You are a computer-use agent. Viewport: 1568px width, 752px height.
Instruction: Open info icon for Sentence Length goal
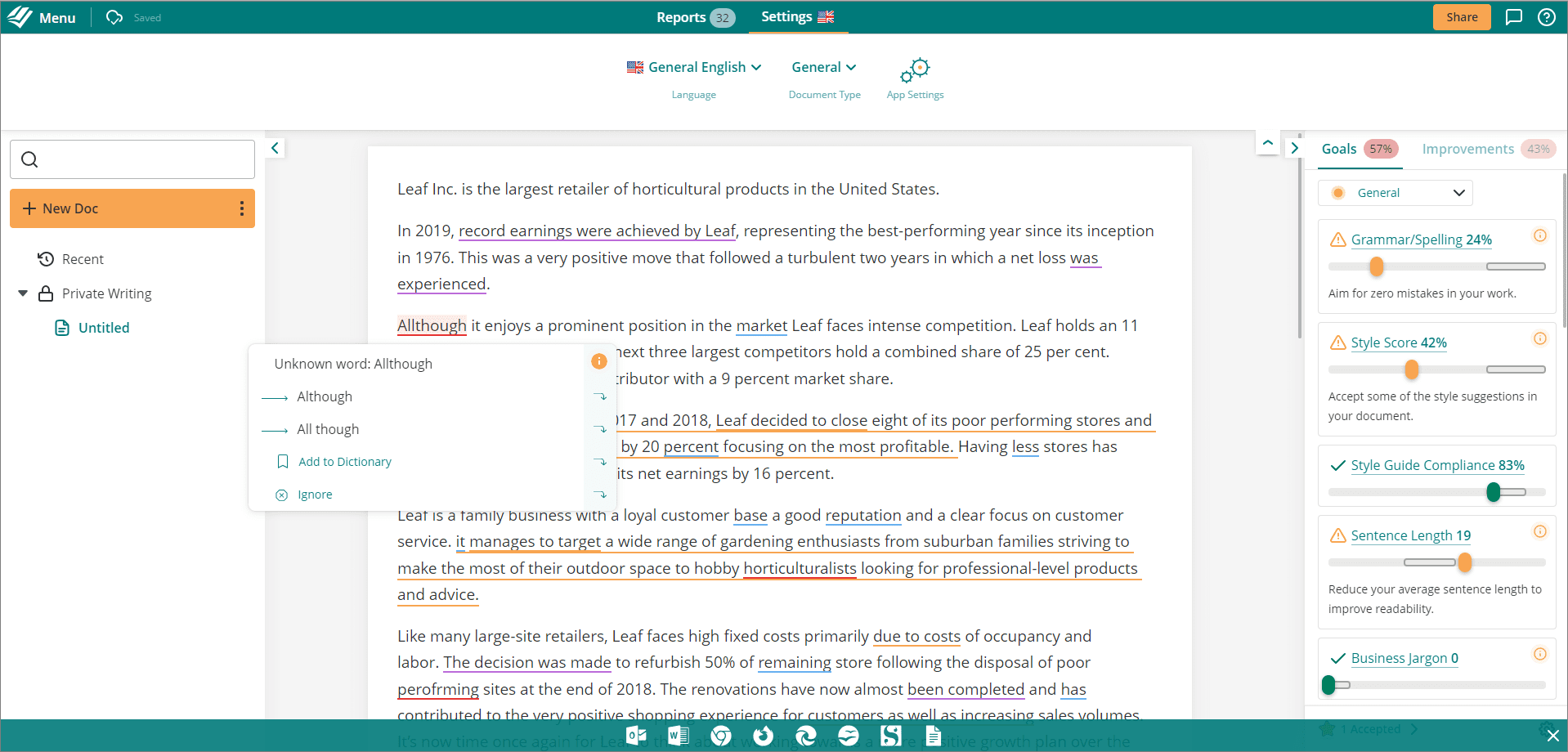pyautogui.click(x=1540, y=531)
